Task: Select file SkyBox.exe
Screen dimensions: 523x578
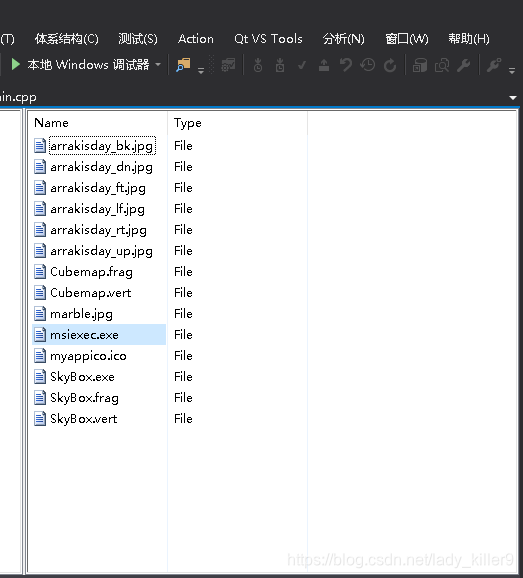Action: [x=82, y=377]
